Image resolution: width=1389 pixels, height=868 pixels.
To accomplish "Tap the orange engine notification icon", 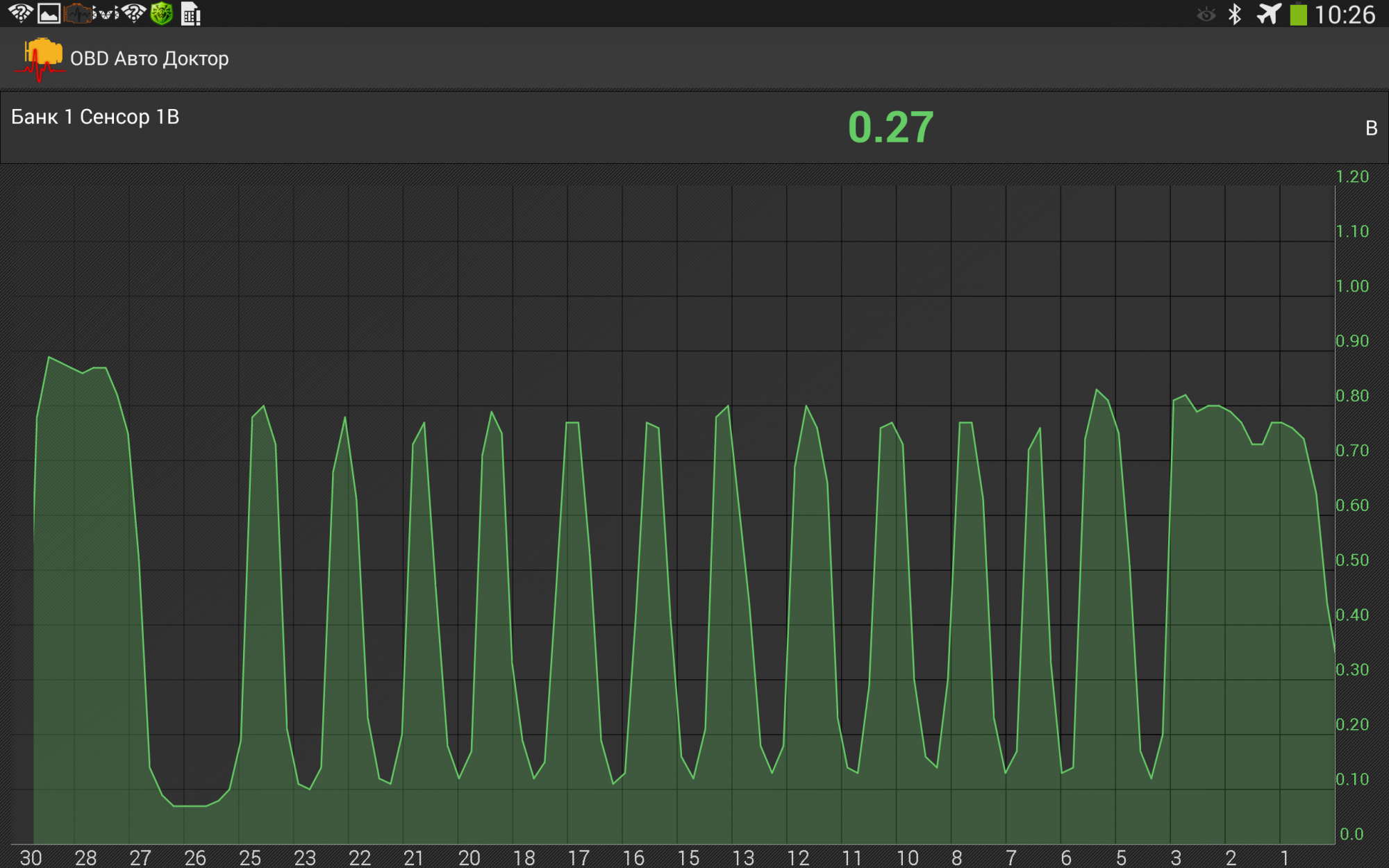I will 77,14.
